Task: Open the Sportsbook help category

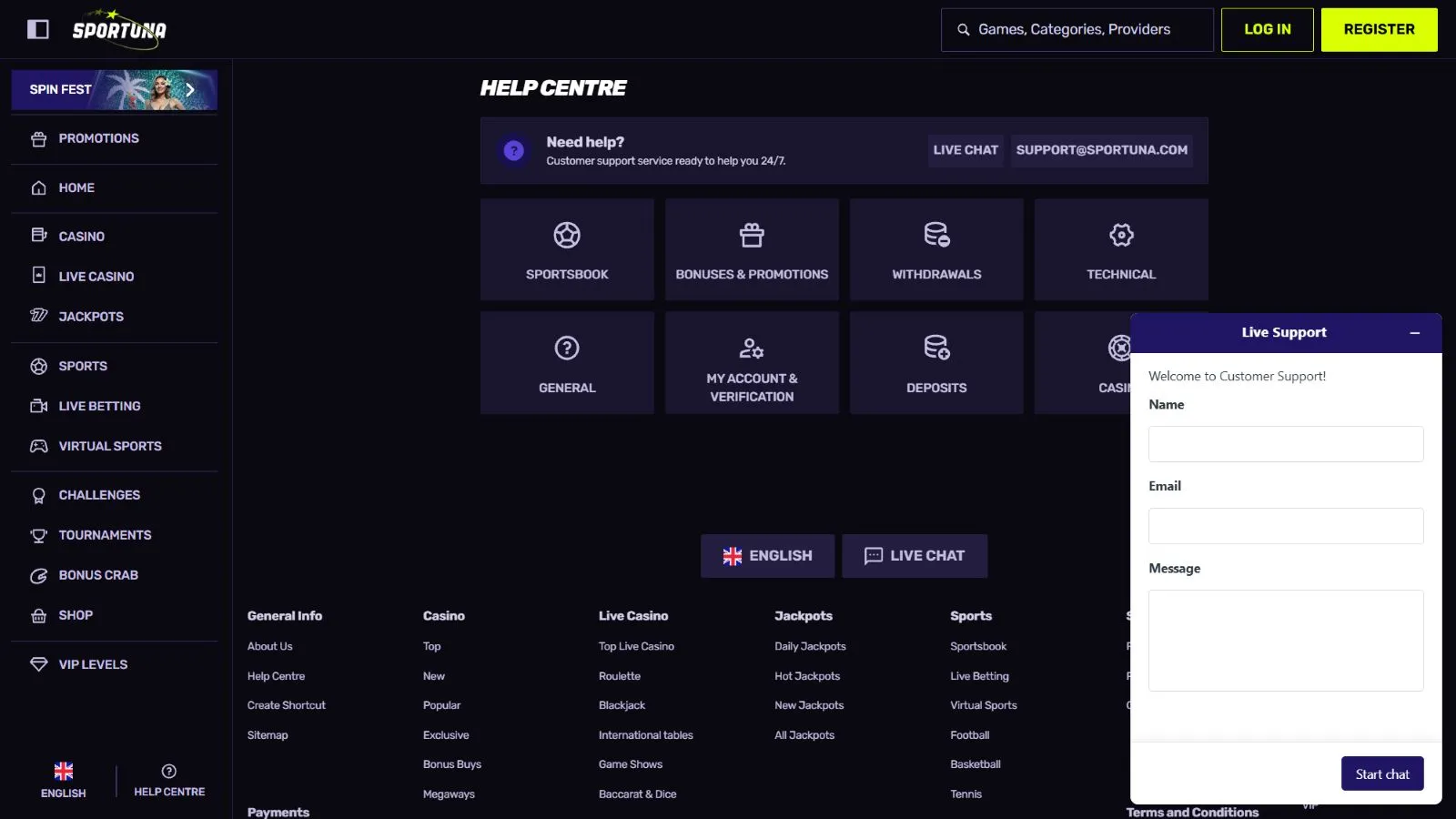Action: [567, 249]
